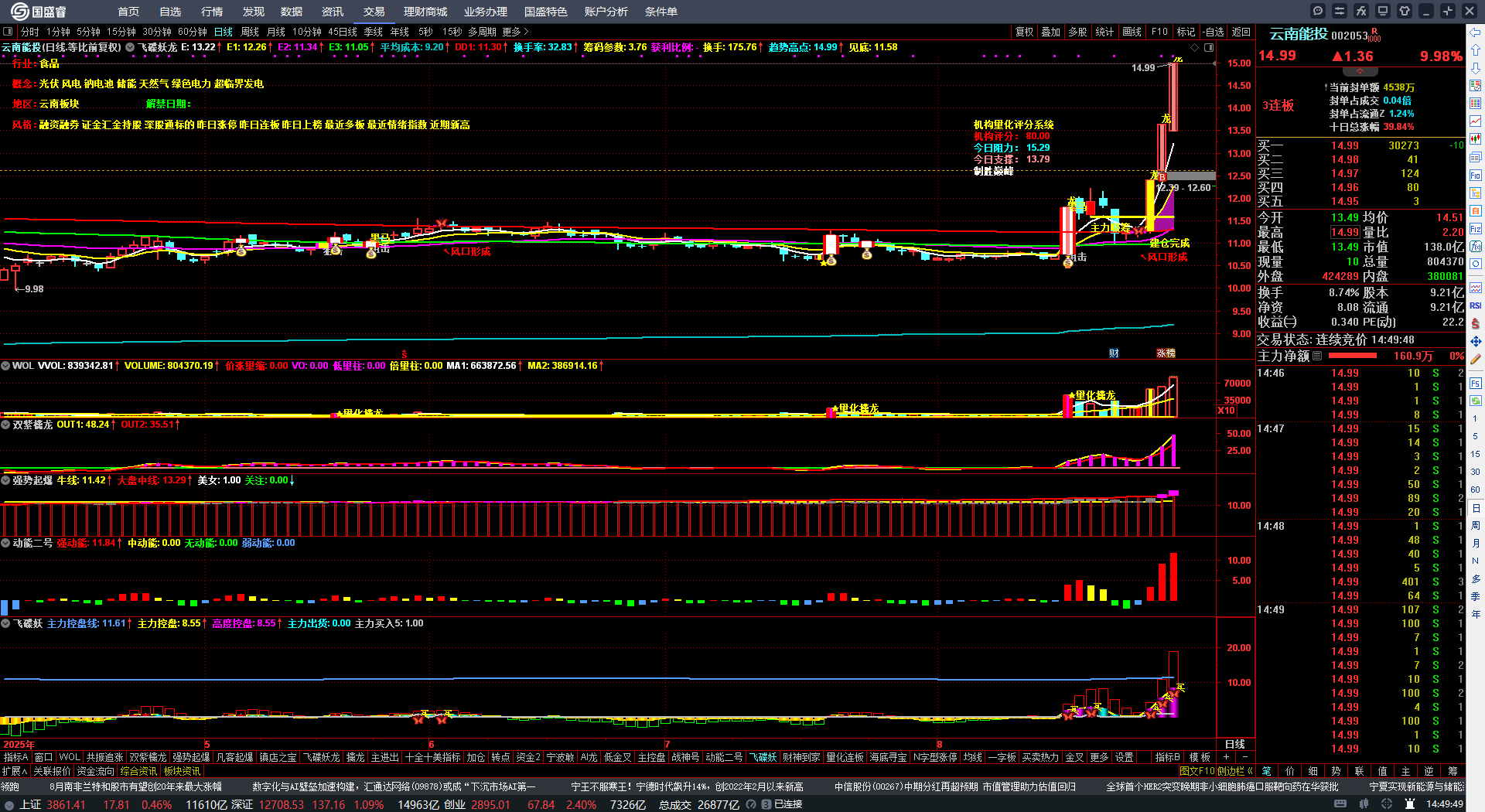Open the 理财商城 menu
This screenshot has height=812, width=1485.
pyautogui.click(x=425, y=12)
